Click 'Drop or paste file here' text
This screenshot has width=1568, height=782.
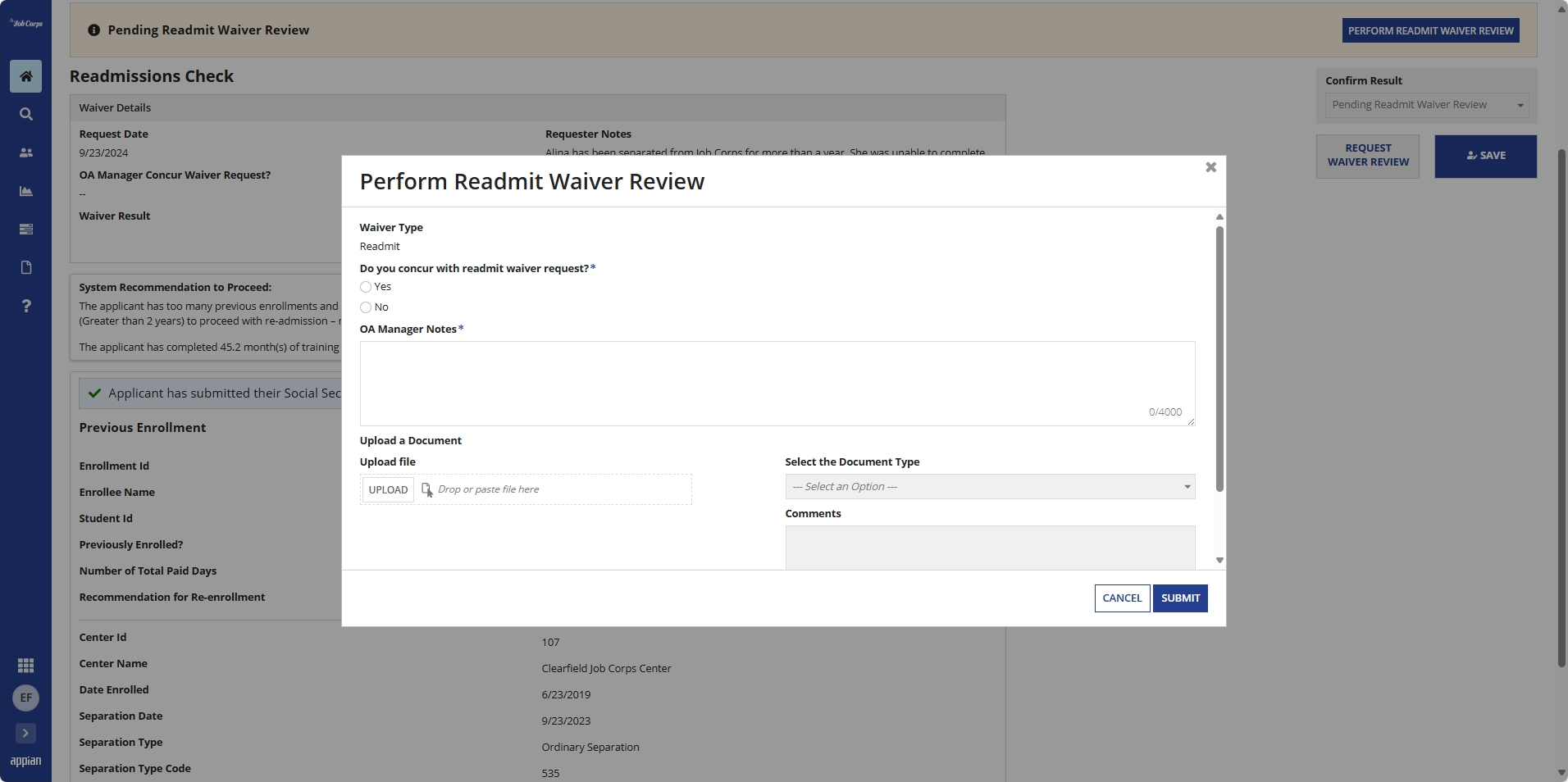coord(489,489)
